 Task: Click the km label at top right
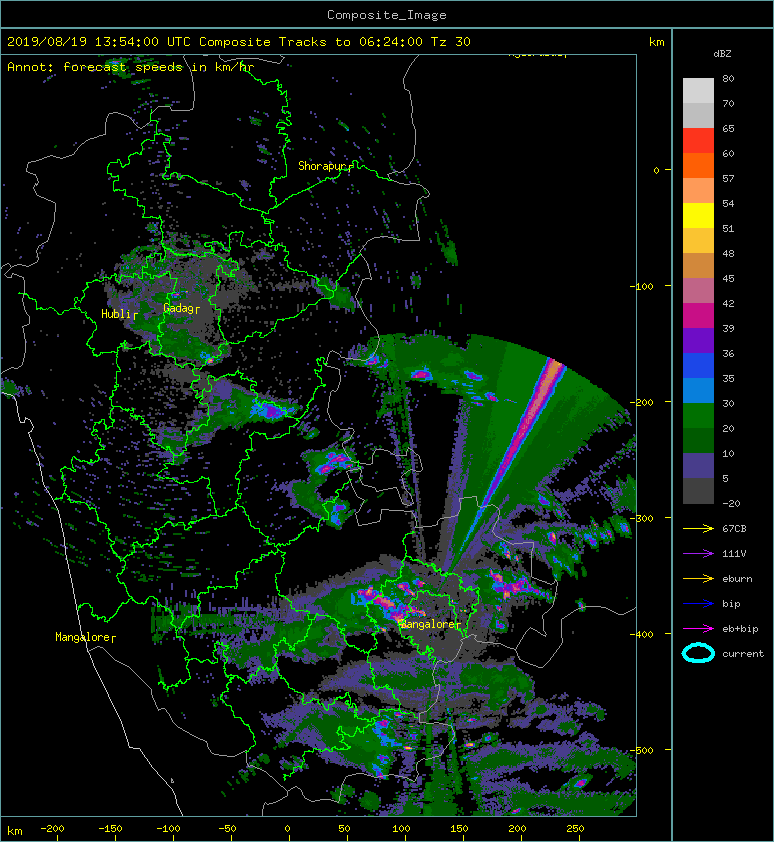657,42
